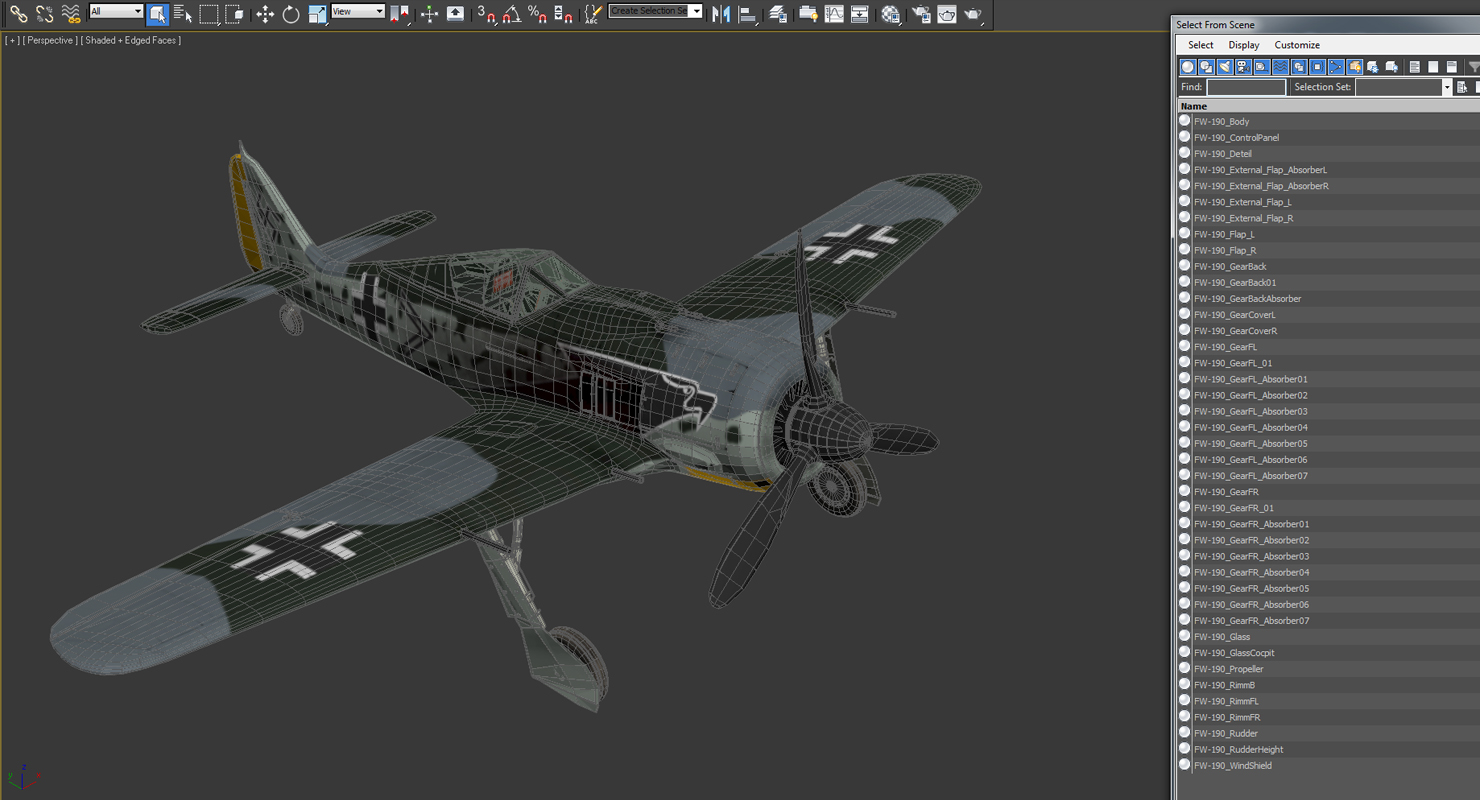Toggle Display XRefs filter
The width and height of the screenshot is (1480, 800).
(1318, 67)
